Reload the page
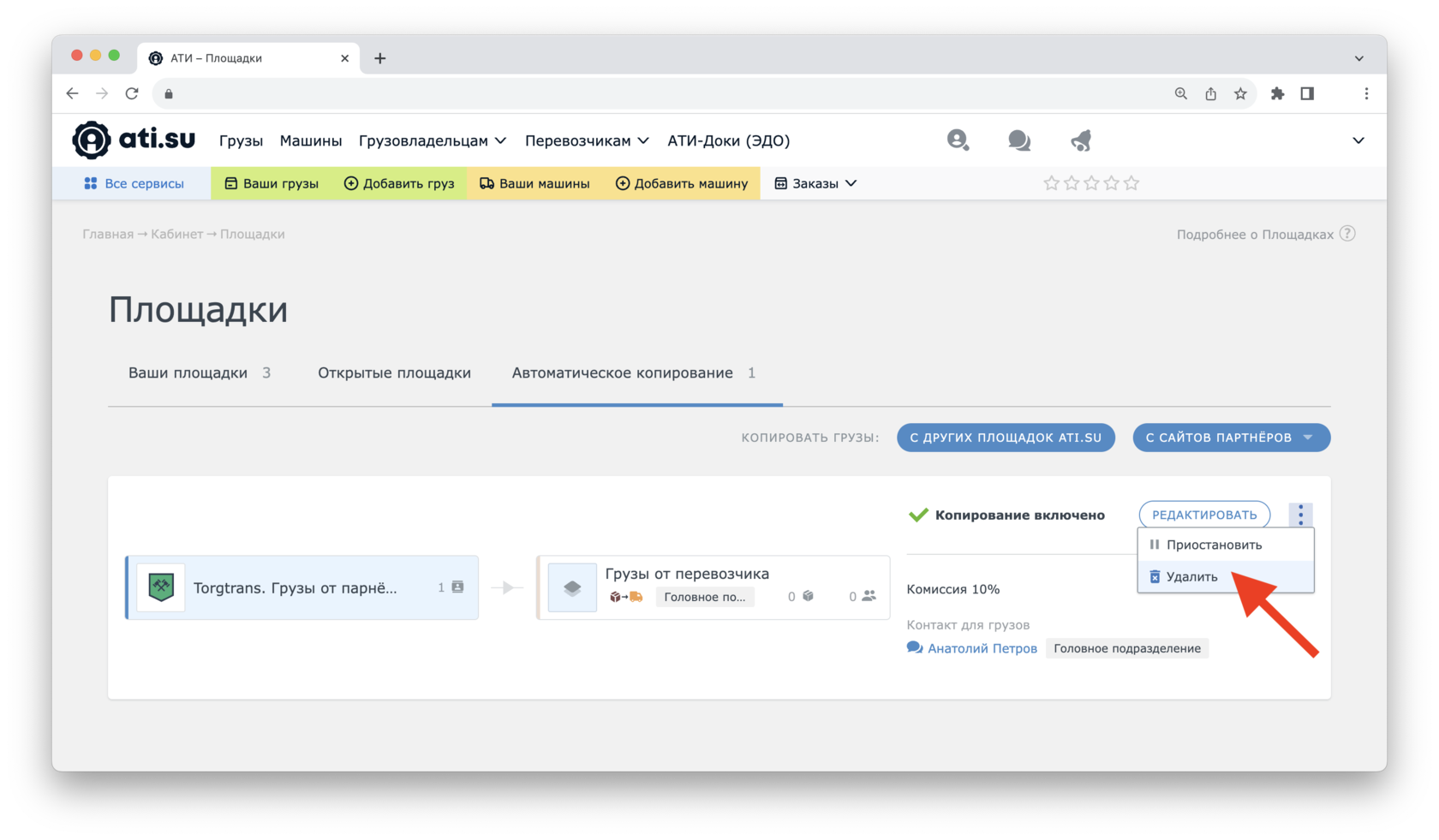The height and width of the screenshot is (840, 1439). pyautogui.click(x=132, y=94)
